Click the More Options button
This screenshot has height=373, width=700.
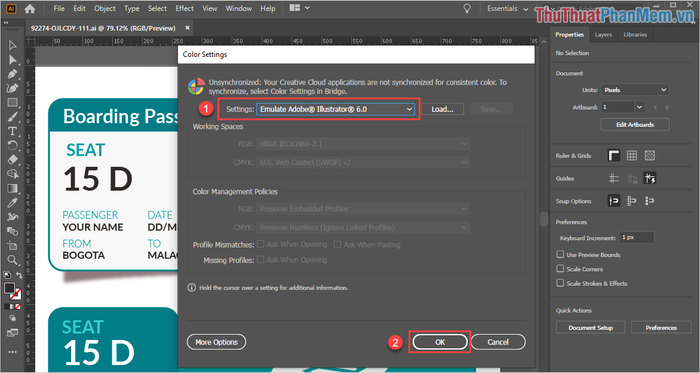coord(217,342)
